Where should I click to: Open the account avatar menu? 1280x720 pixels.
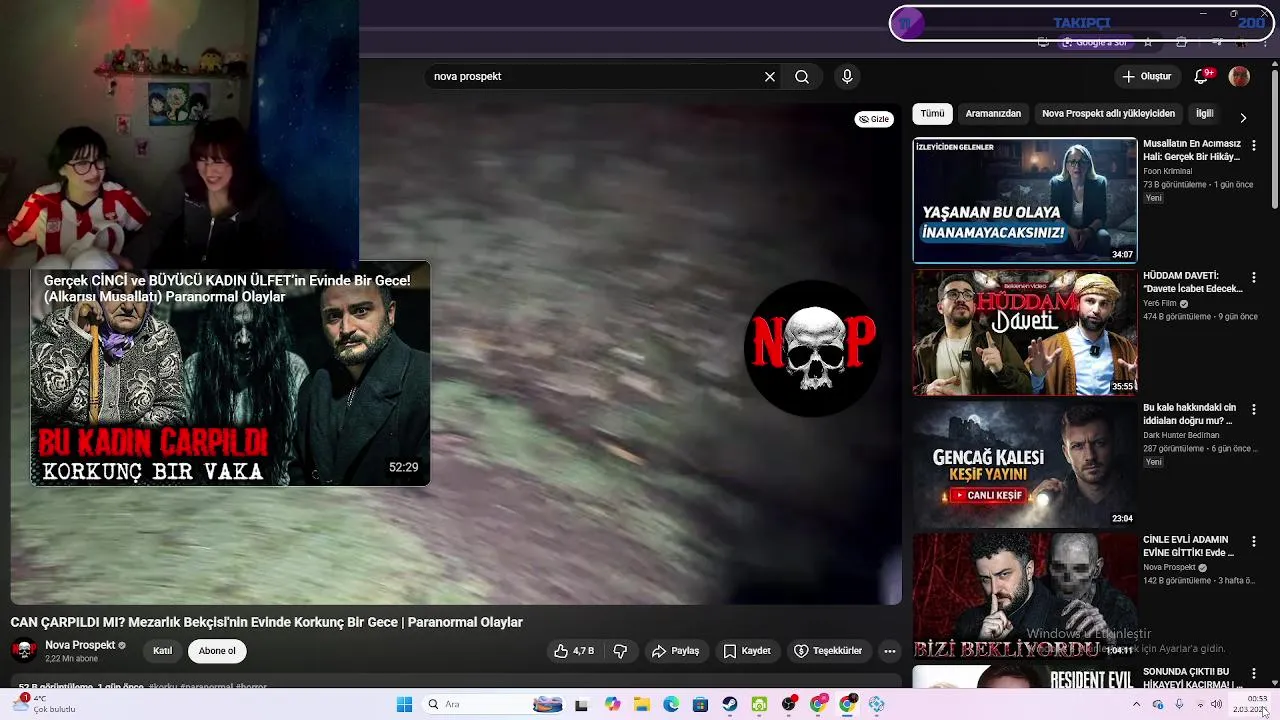pos(1239,77)
